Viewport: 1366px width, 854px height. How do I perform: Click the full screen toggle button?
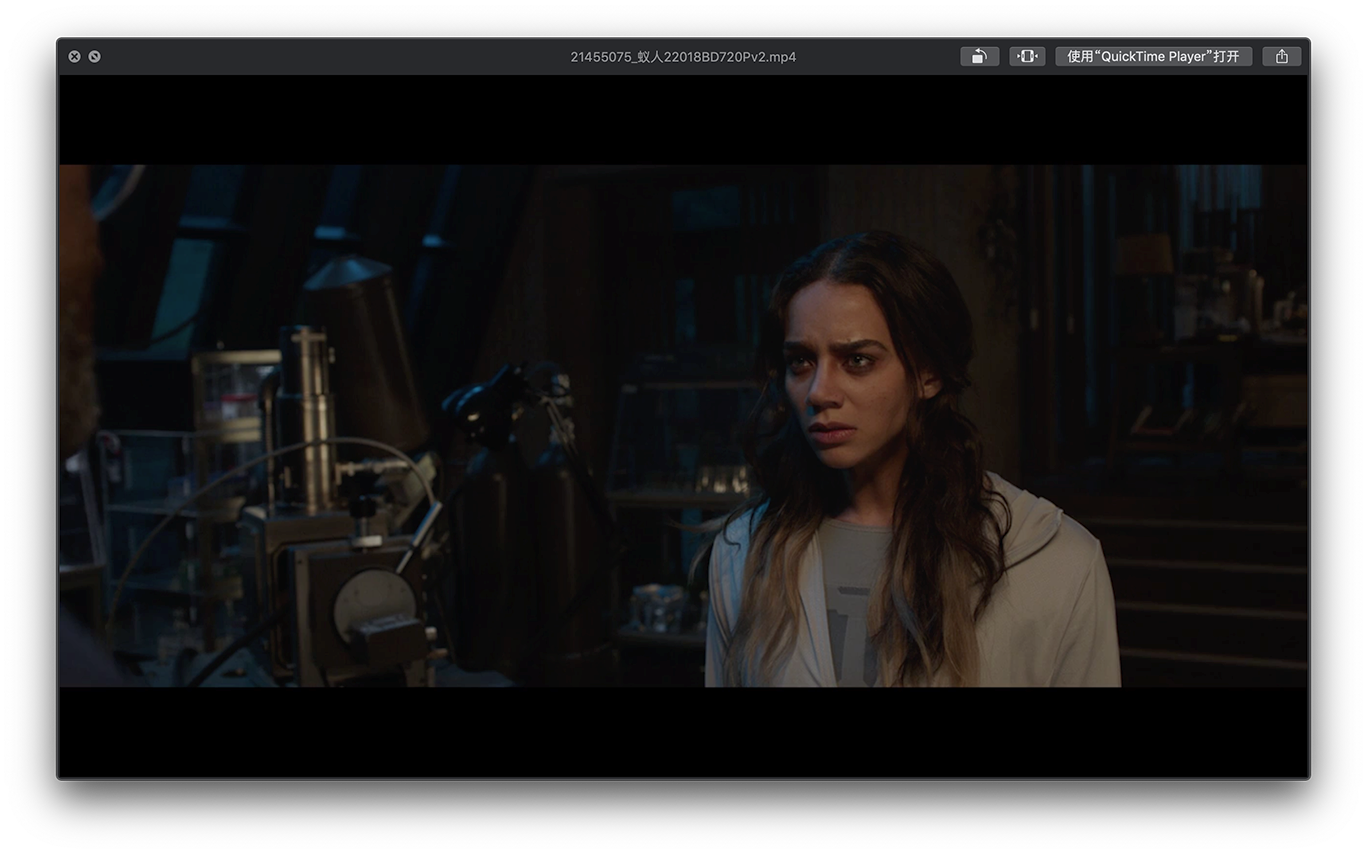pyautogui.click(x=94, y=57)
